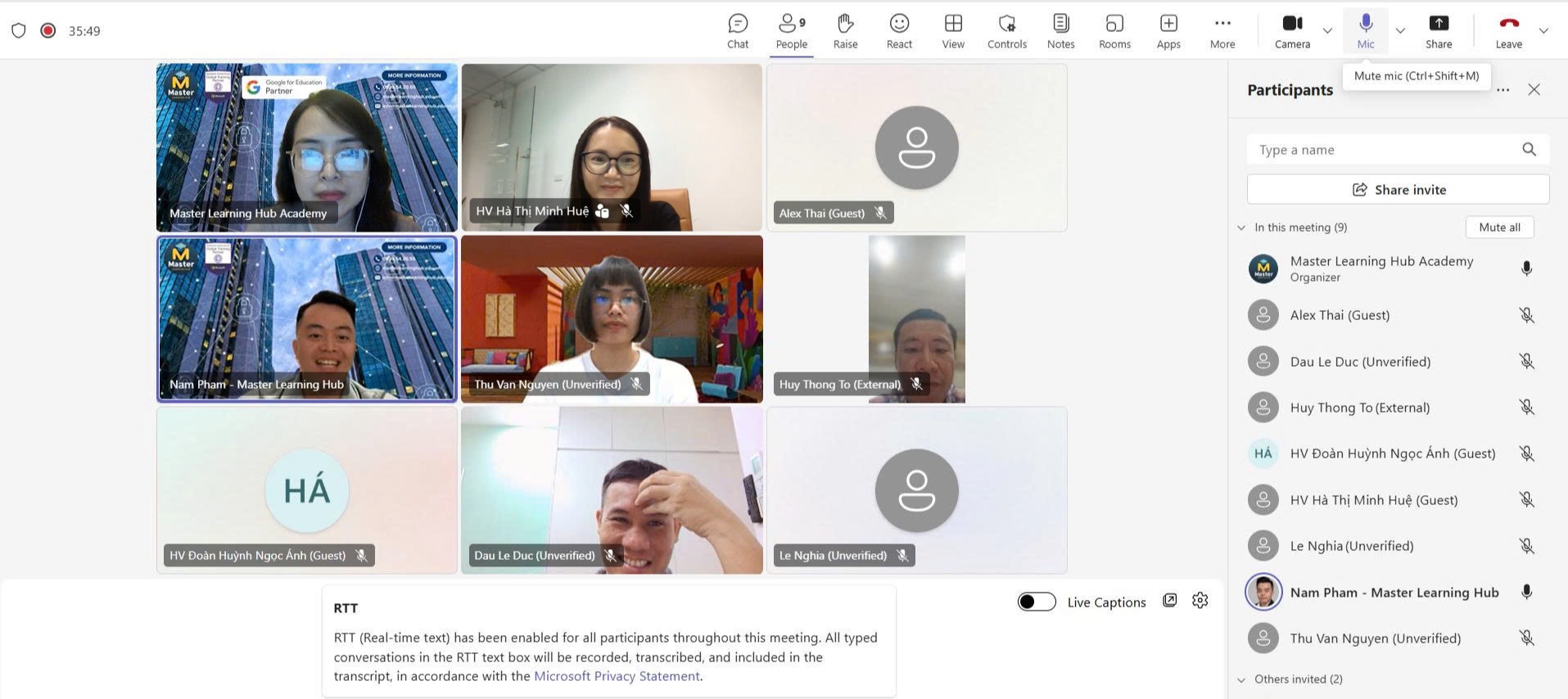Select Thu Van Nguyen's video tile
The image size is (1568, 699).
point(612,319)
